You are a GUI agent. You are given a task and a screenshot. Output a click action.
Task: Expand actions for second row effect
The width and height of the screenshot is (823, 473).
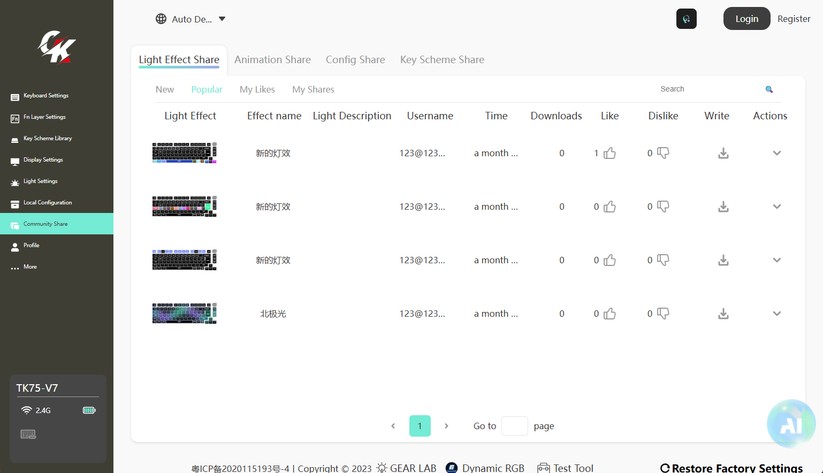coord(777,207)
